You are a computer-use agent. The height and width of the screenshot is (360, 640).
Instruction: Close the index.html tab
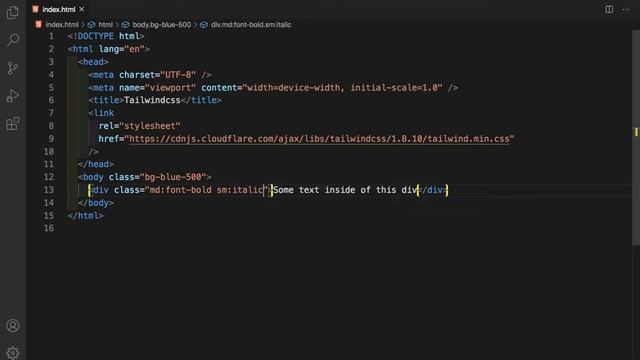(82, 9)
